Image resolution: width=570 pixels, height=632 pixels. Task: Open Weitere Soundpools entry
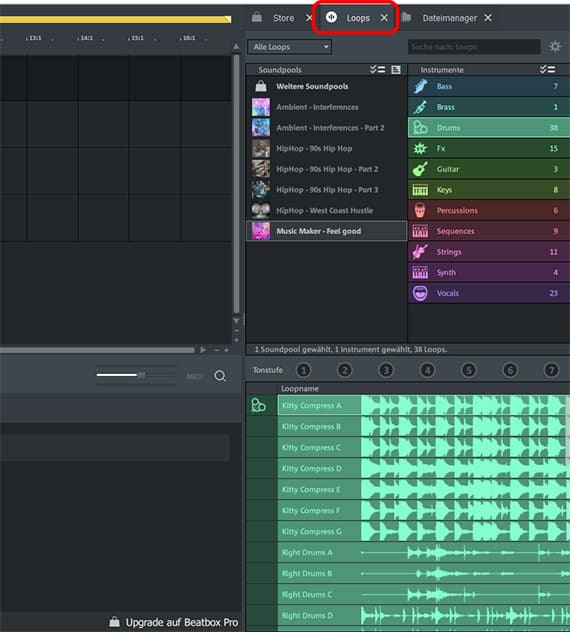pos(326,86)
